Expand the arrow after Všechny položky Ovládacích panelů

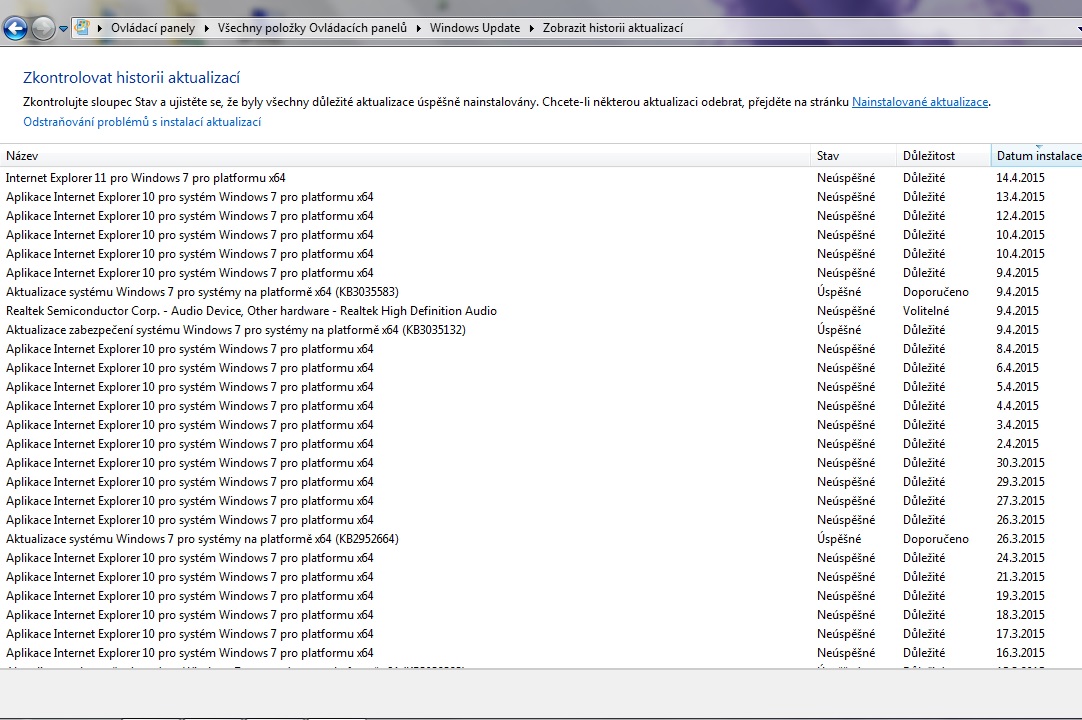point(418,28)
